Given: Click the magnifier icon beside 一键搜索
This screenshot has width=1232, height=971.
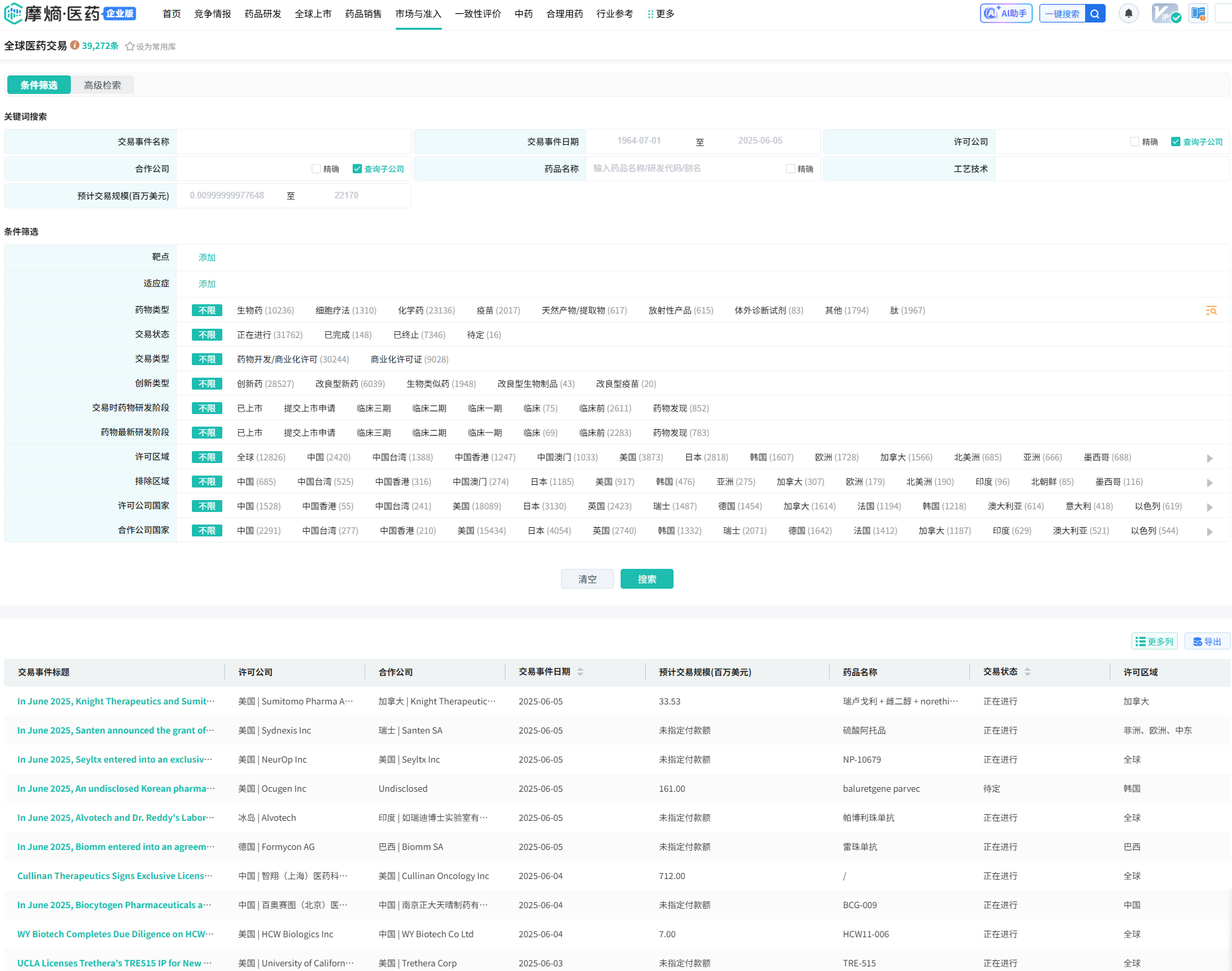Looking at the screenshot, I should [1095, 13].
